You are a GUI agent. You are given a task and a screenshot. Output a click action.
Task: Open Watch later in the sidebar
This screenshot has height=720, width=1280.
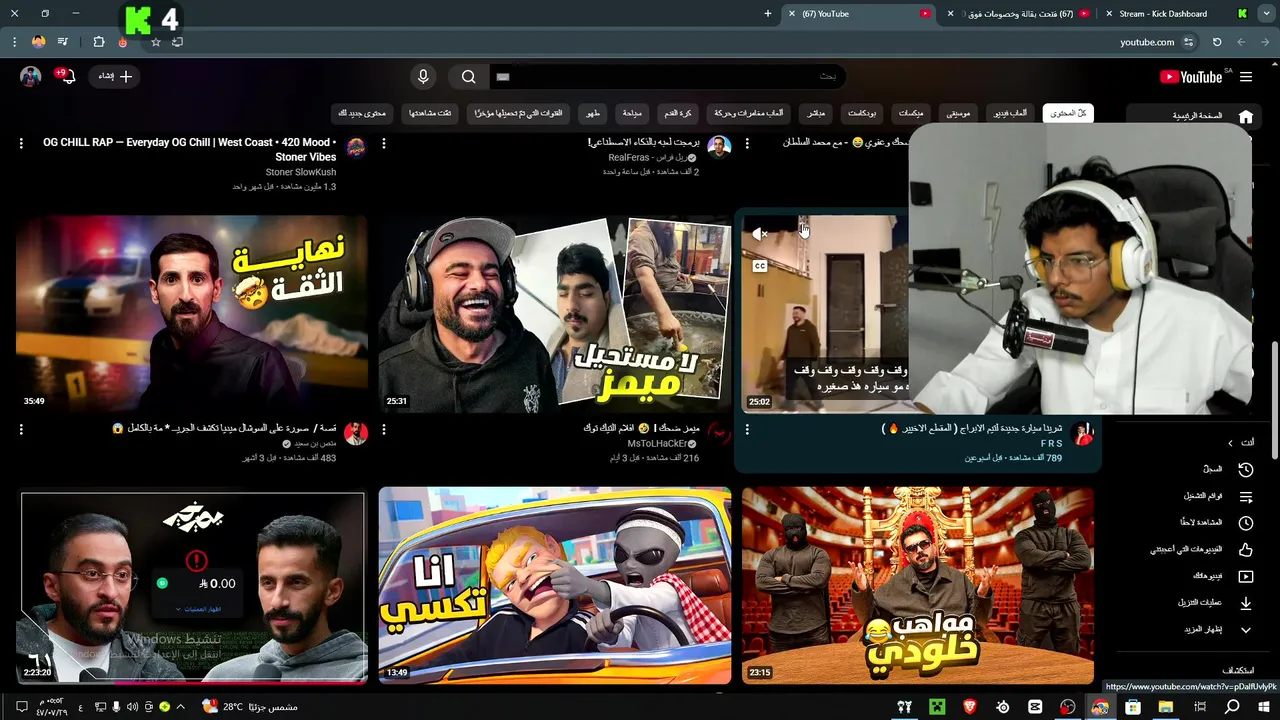[1216, 523]
